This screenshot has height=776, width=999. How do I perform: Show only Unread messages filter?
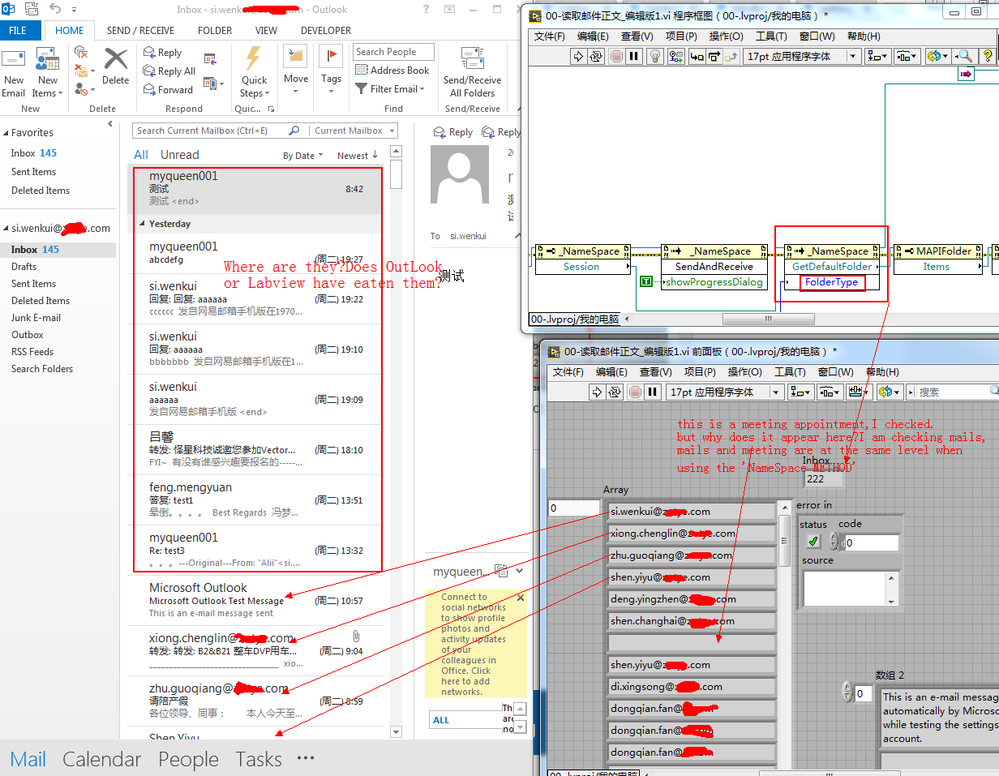click(180, 155)
